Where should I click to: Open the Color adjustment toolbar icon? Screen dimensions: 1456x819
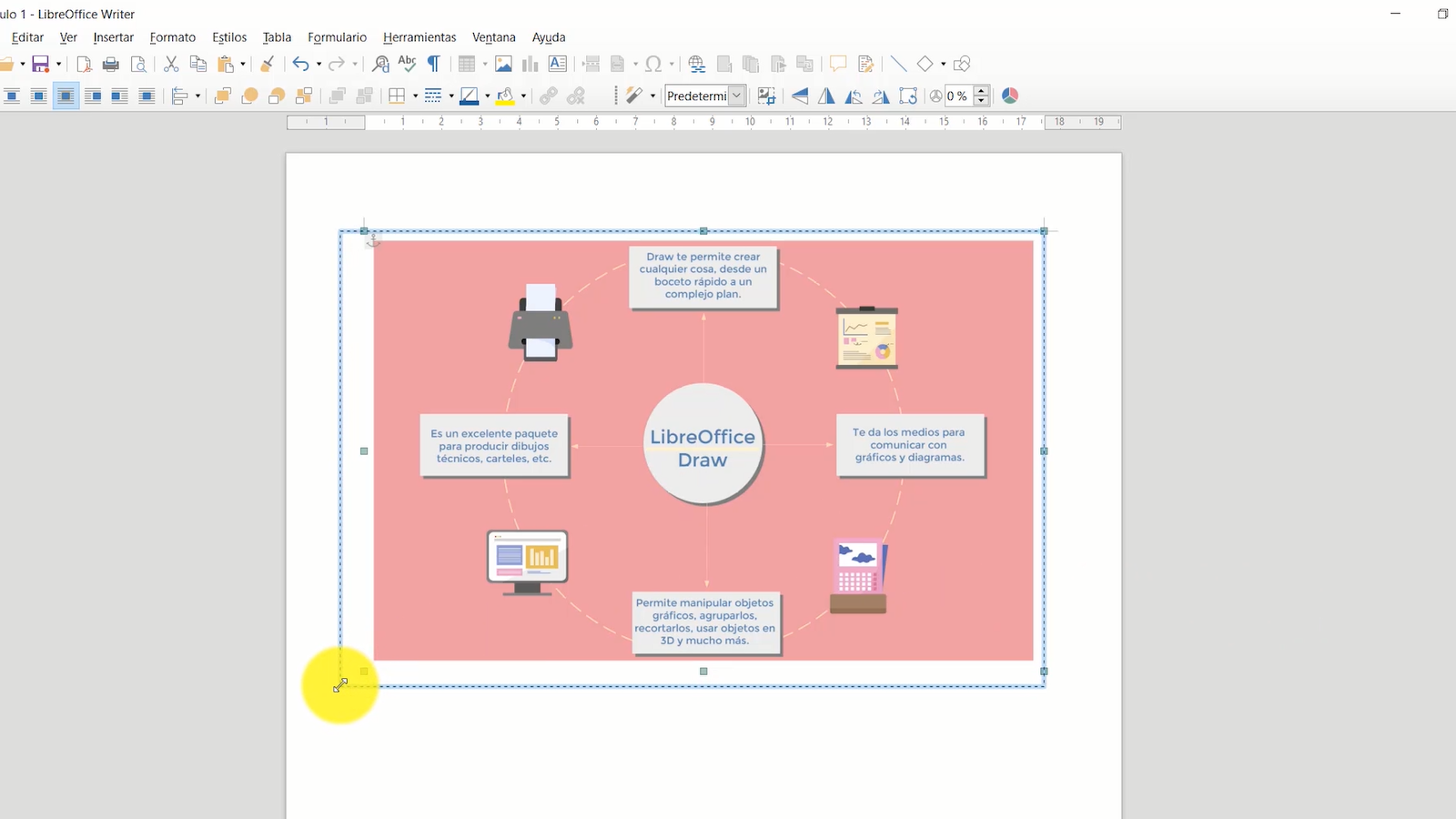[x=1010, y=96]
